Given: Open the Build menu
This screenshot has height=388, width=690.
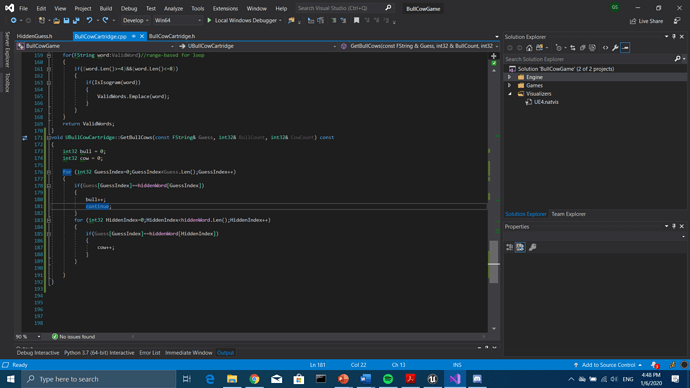Looking at the screenshot, I should tap(106, 8).
